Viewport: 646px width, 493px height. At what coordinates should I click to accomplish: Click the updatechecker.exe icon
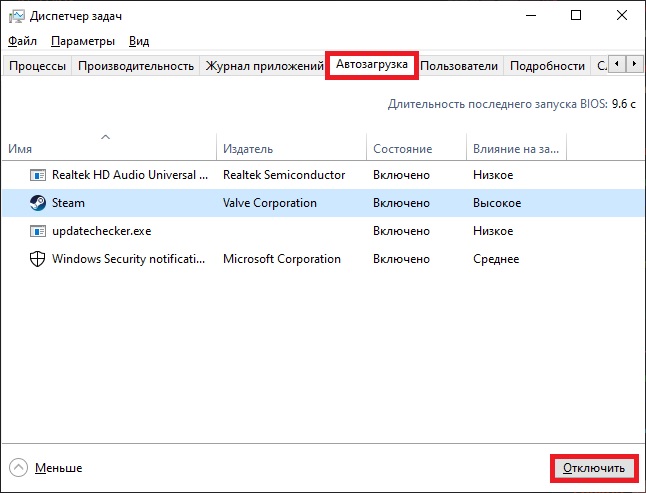tap(38, 231)
